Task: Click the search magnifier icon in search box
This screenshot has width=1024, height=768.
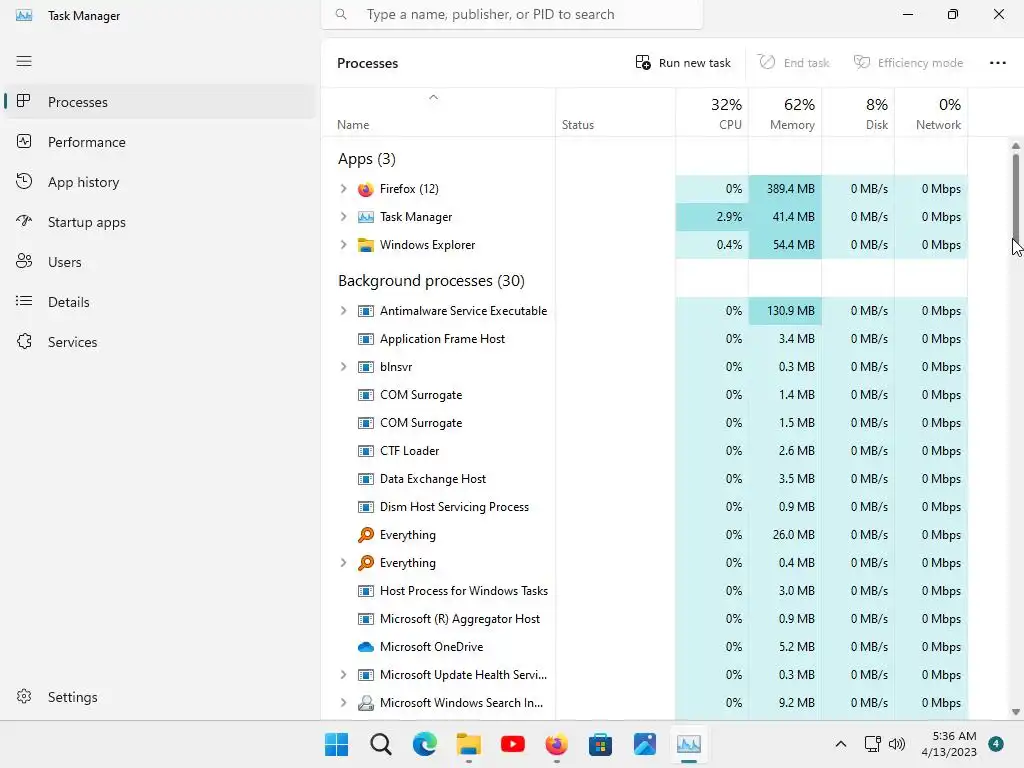Action: coord(341,14)
